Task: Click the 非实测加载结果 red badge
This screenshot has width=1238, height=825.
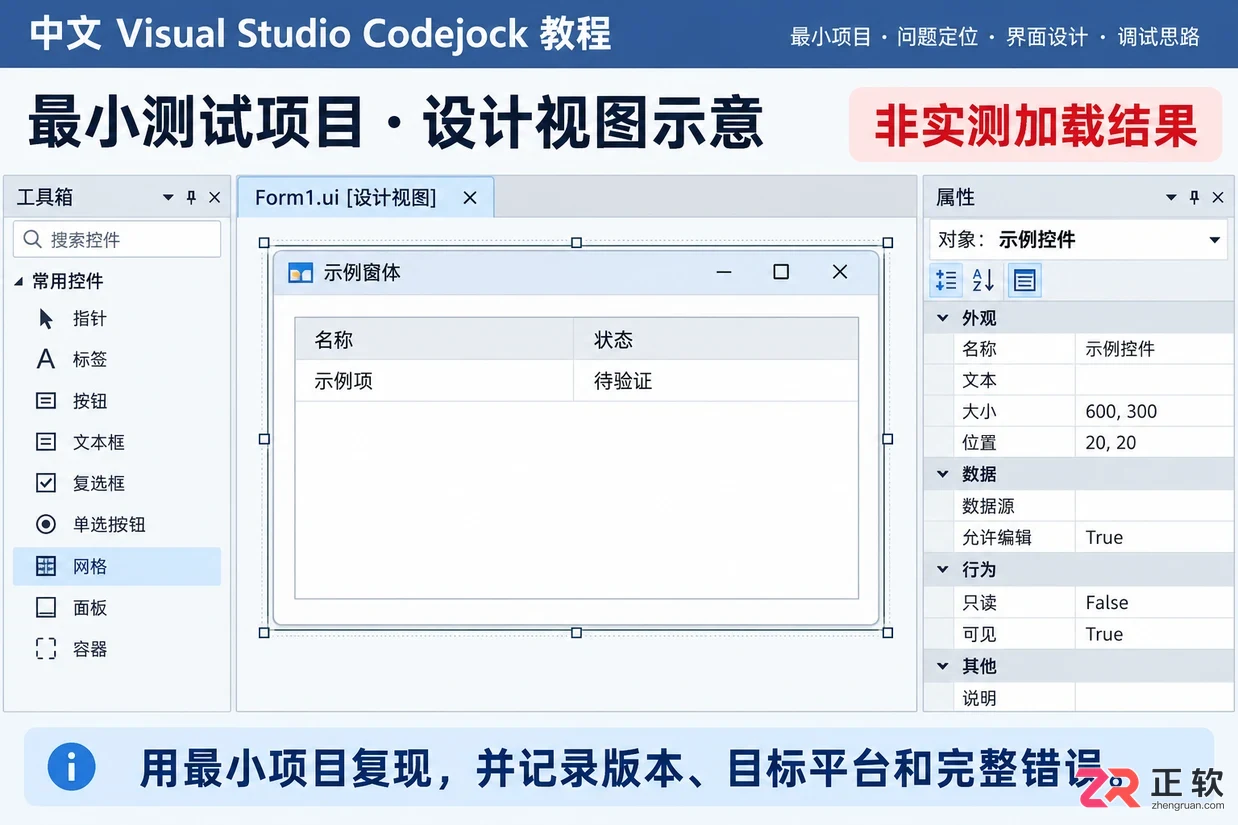Action: click(x=1036, y=125)
